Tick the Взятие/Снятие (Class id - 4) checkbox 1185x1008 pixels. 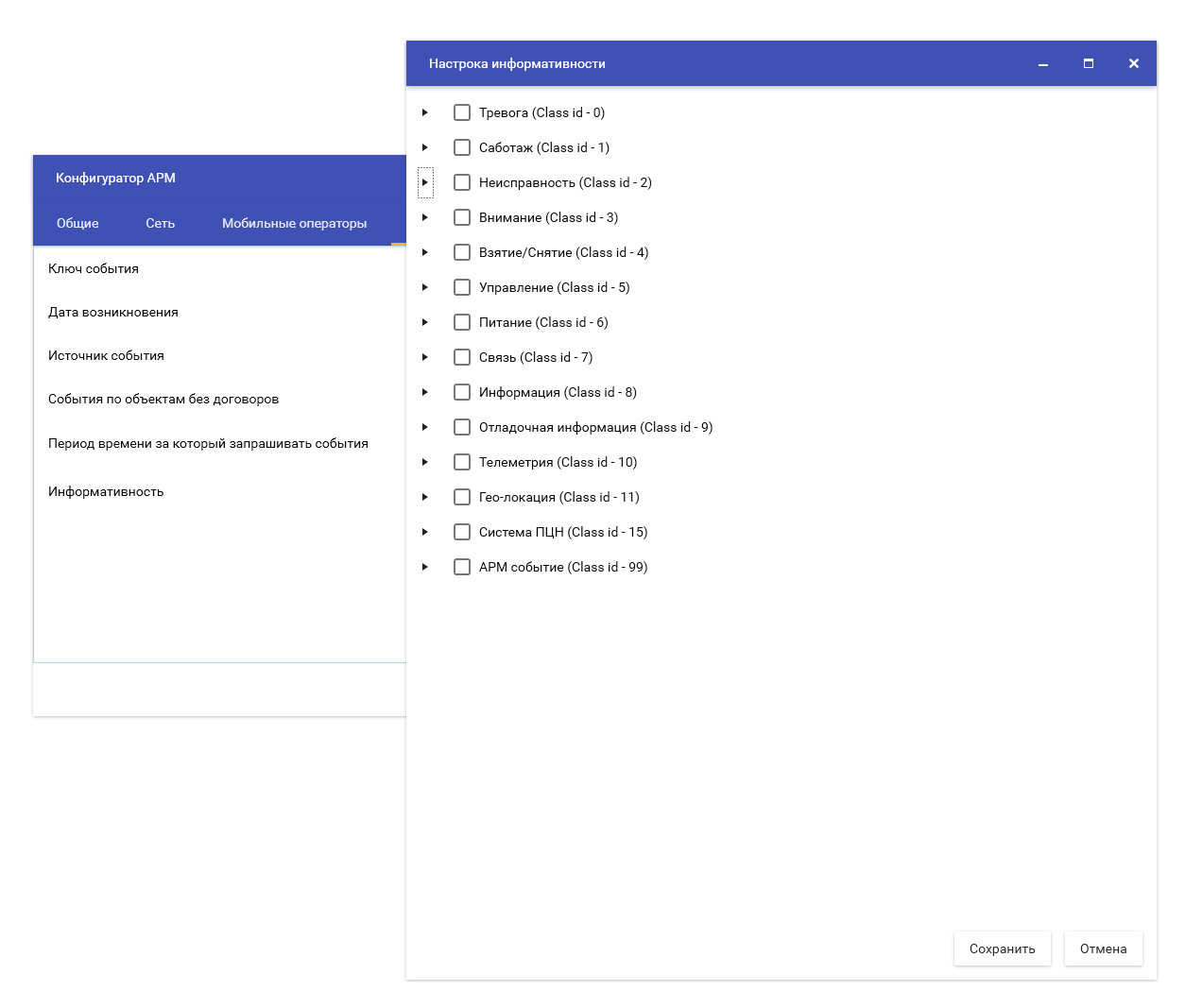(462, 252)
